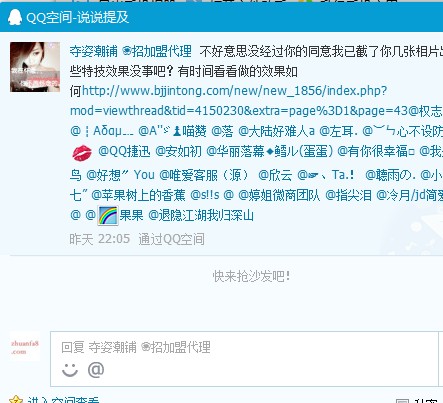
Task: Click the @大陆好难人a mention
Action: click(x=276, y=131)
